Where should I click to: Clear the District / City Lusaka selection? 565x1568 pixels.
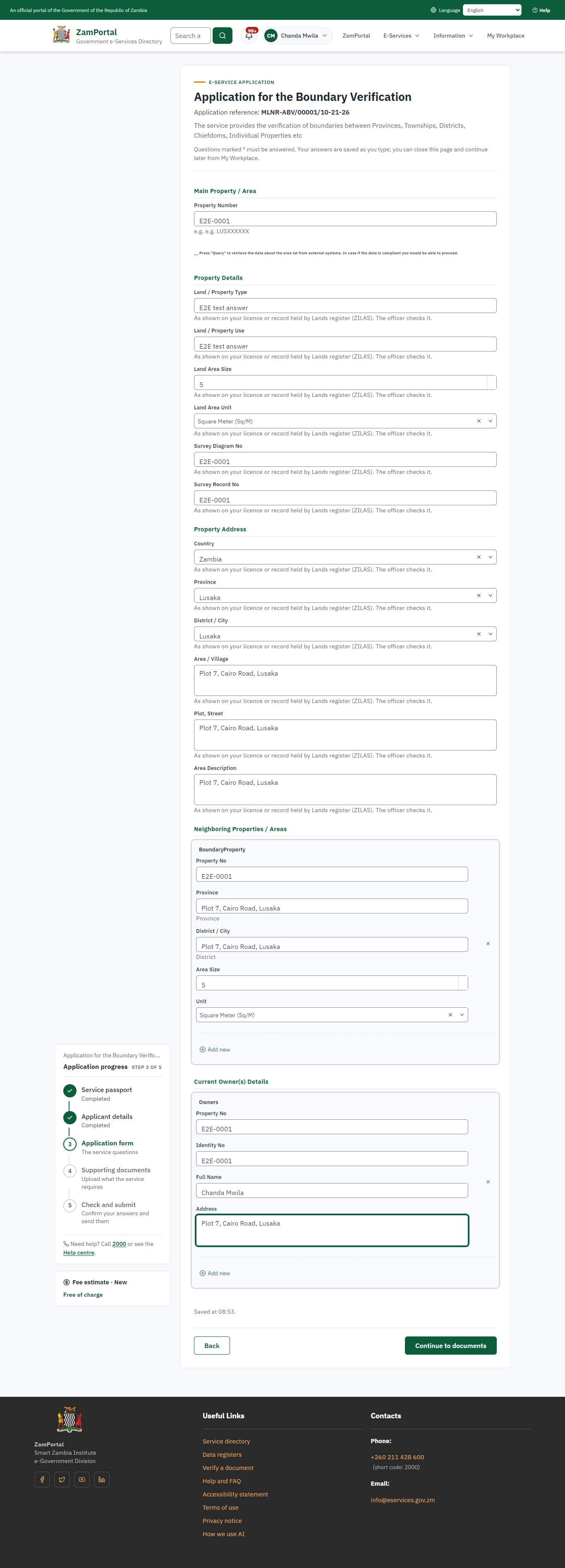[x=479, y=633]
